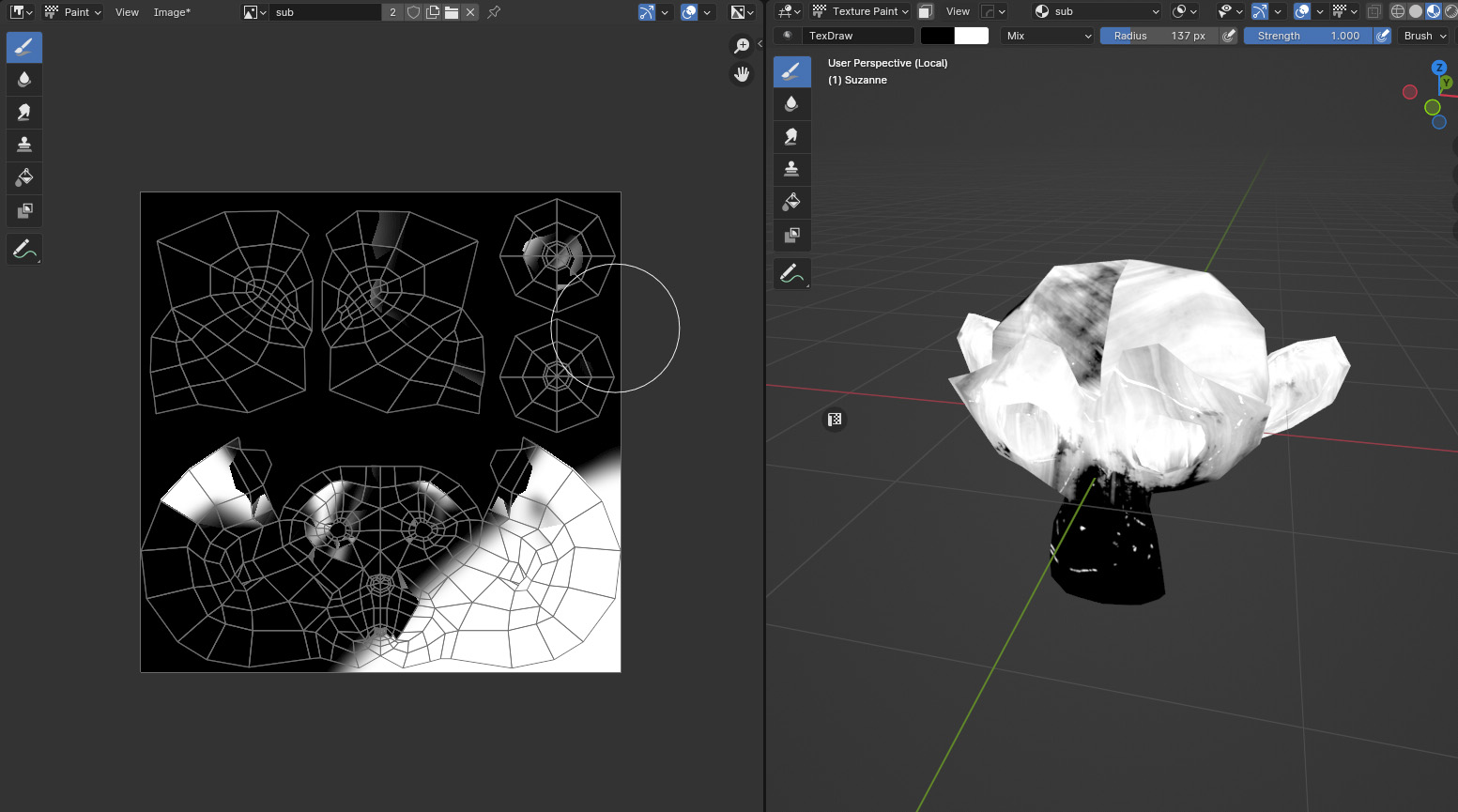Select the Smear tool in image editor

(24, 113)
